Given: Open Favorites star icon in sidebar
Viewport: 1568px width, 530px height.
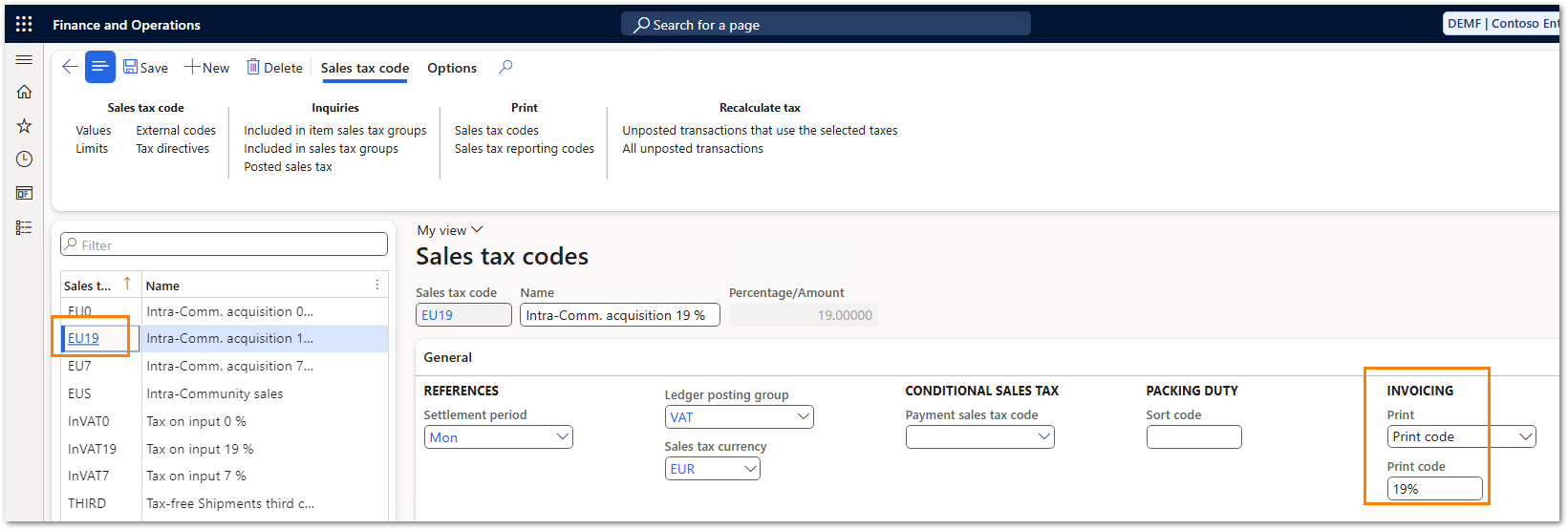Looking at the screenshot, I should [24, 125].
